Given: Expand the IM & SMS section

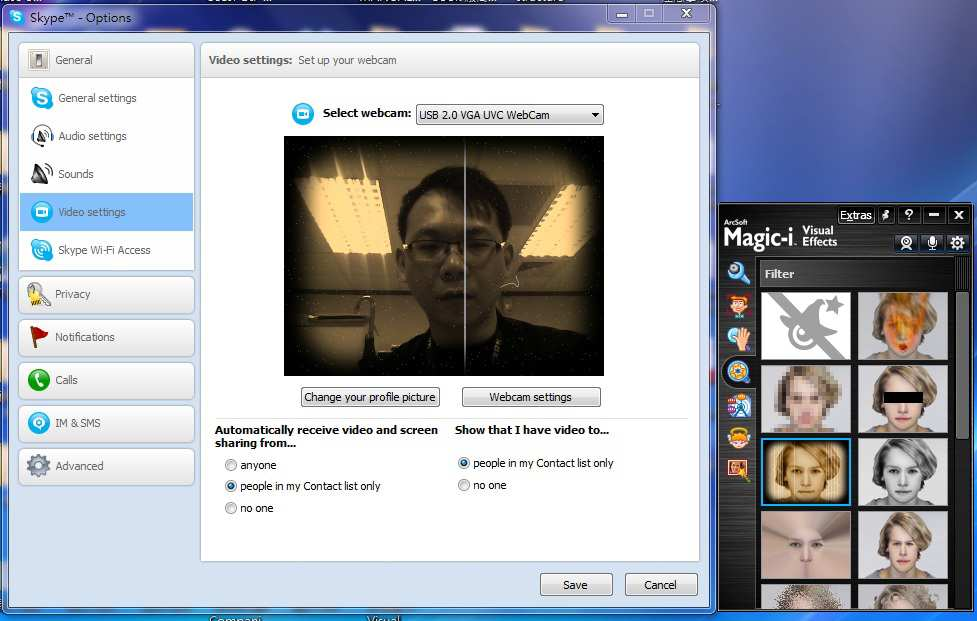Looking at the screenshot, I should click(x=107, y=424).
